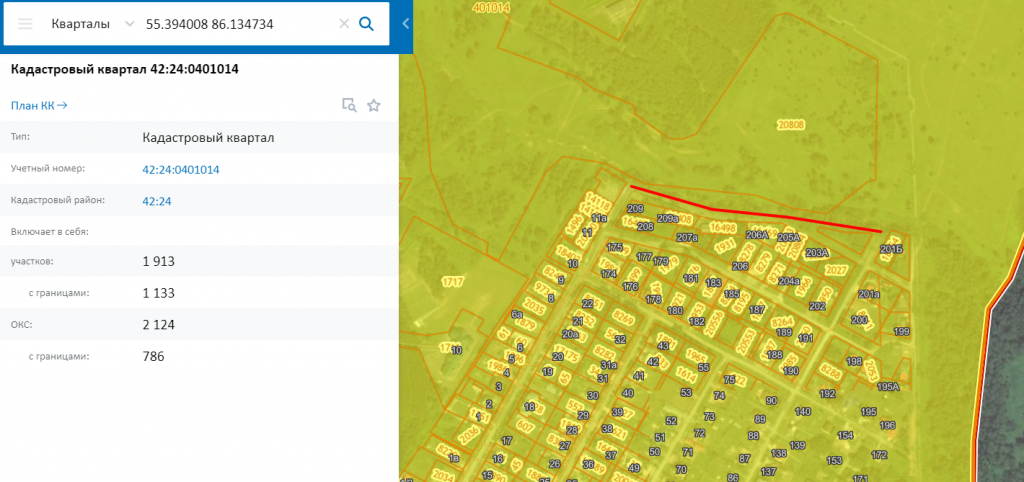Click parcel label 2027 on the map

pos(837,270)
